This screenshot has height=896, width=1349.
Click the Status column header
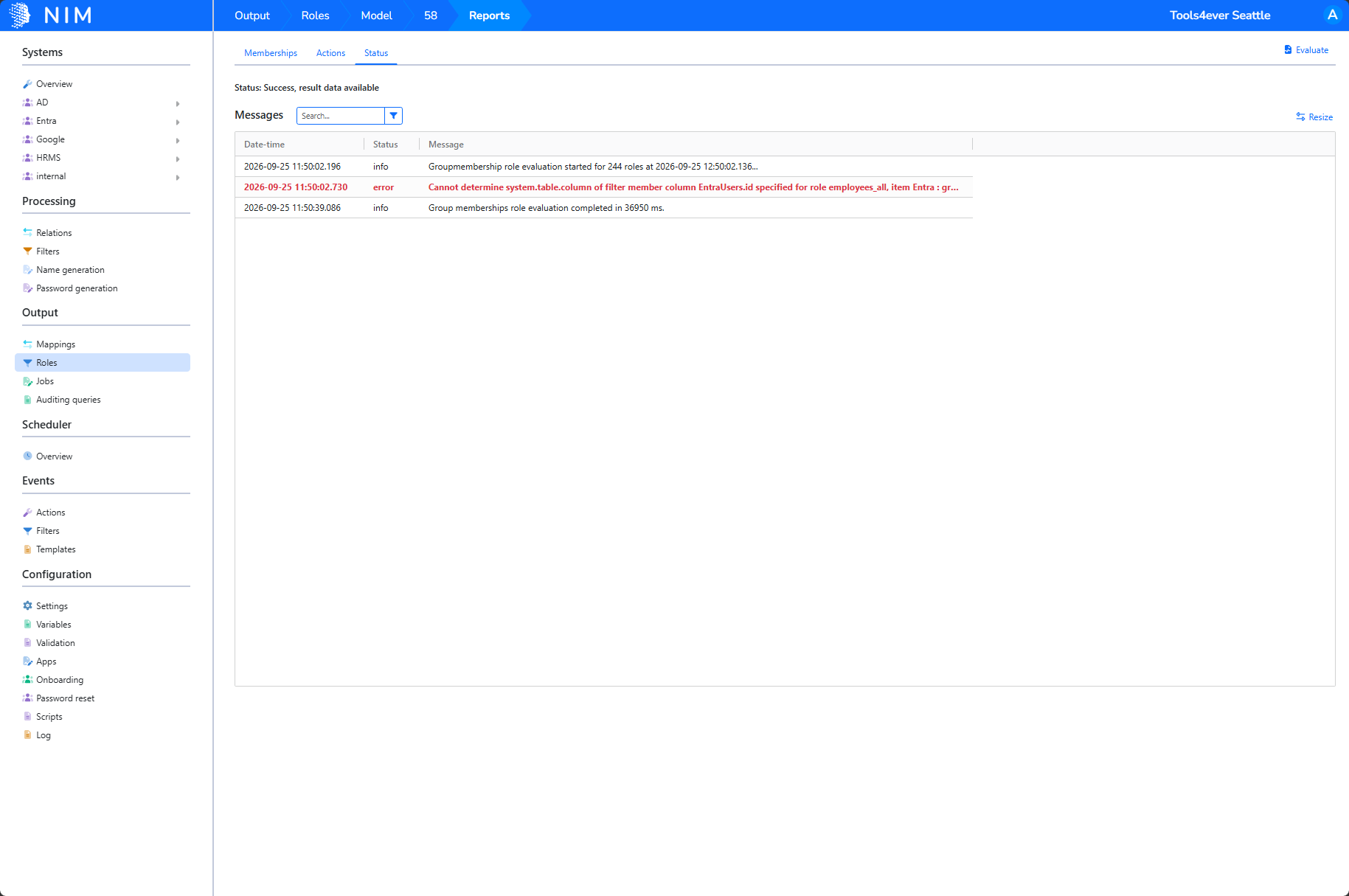pyautogui.click(x=392, y=145)
